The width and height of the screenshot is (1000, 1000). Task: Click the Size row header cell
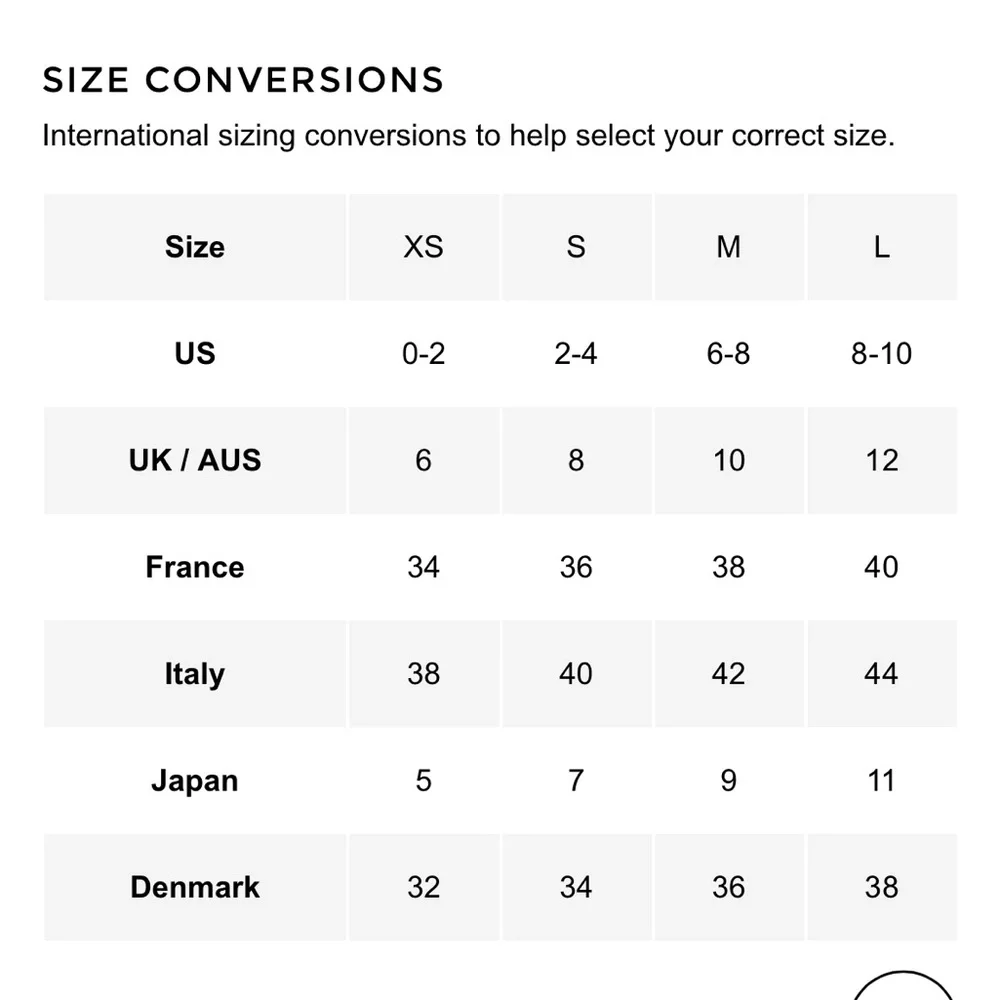[195, 247]
